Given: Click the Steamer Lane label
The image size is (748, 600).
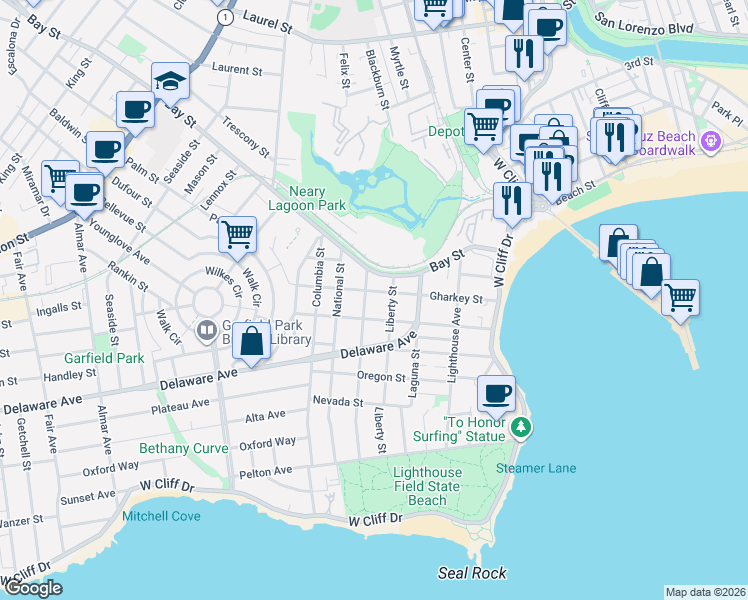Looking at the screenshot, I should pos(536,468).
